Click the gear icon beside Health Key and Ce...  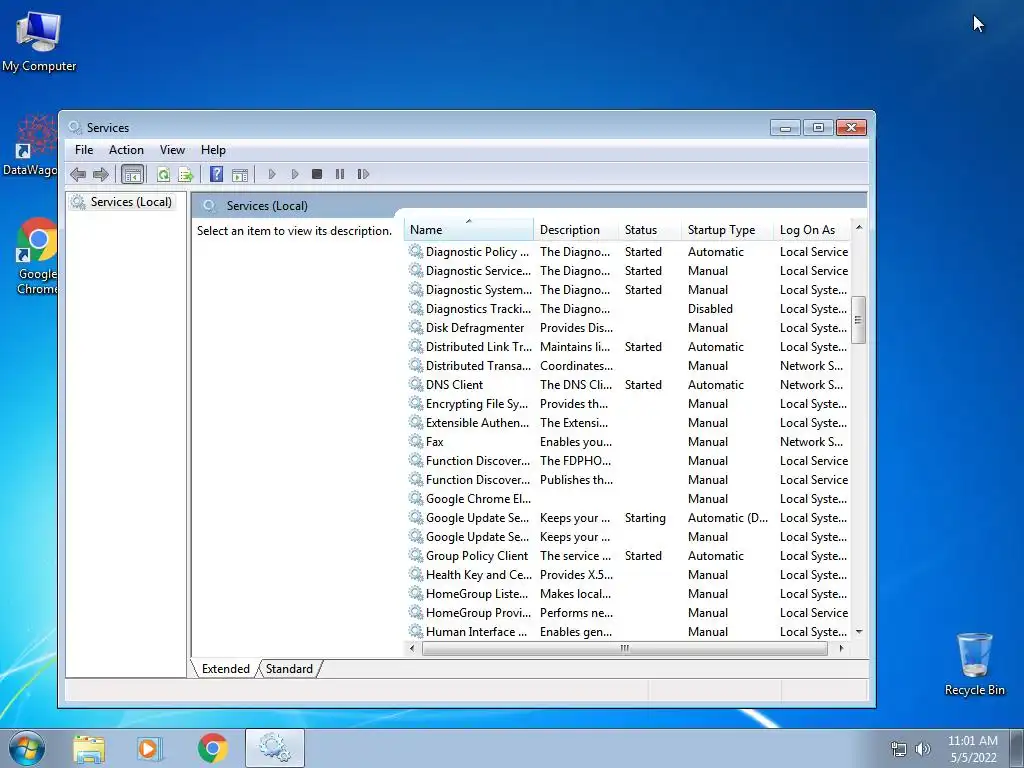(416, 574)
